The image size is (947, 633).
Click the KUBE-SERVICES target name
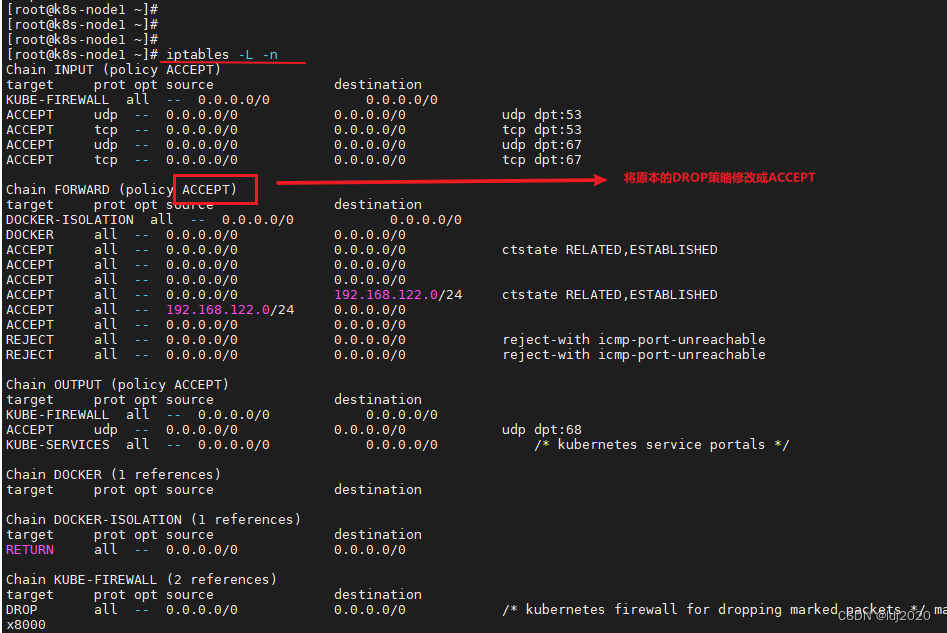(x=58, y=444)
